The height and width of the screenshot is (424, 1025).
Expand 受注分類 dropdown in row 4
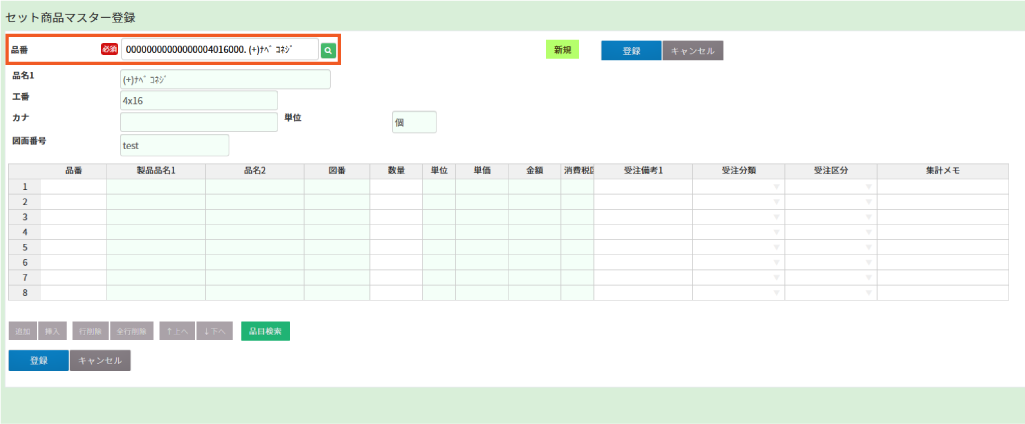776,232
